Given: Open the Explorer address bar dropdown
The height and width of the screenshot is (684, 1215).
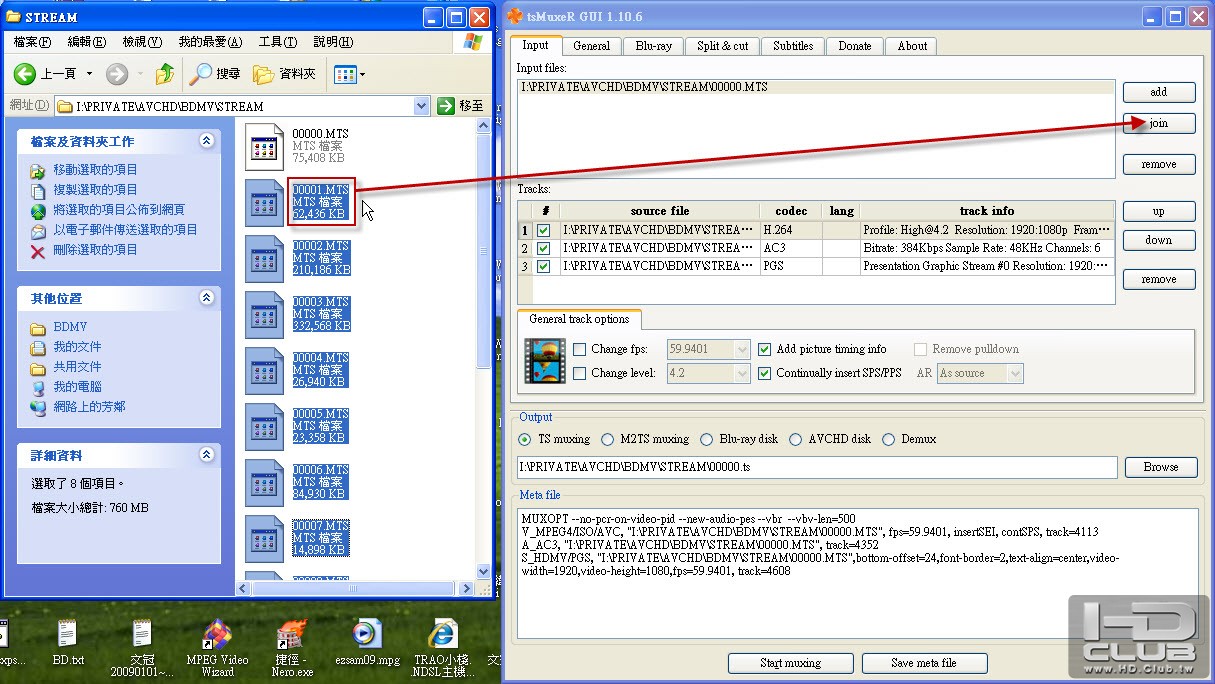Looking at the screenshot, I should tap(421, 106).
